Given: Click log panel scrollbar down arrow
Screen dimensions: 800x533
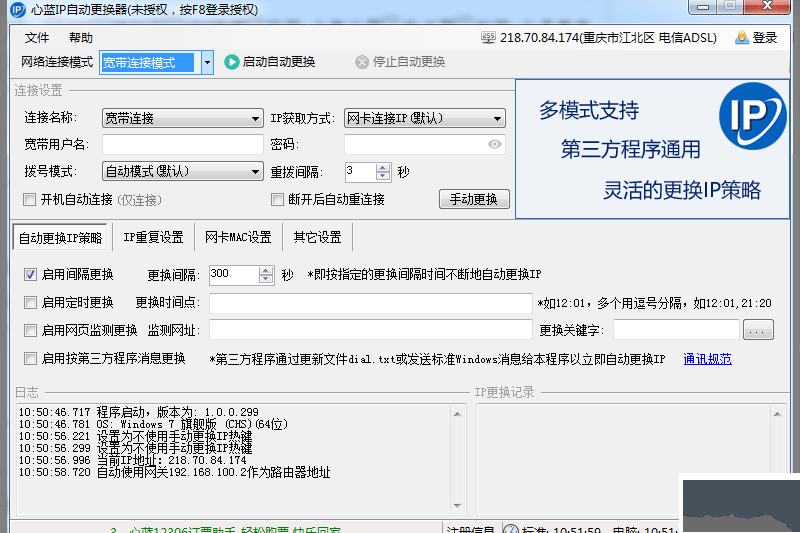Looking at the screenshot, I should pyautogui.click(x=457, y=506).
